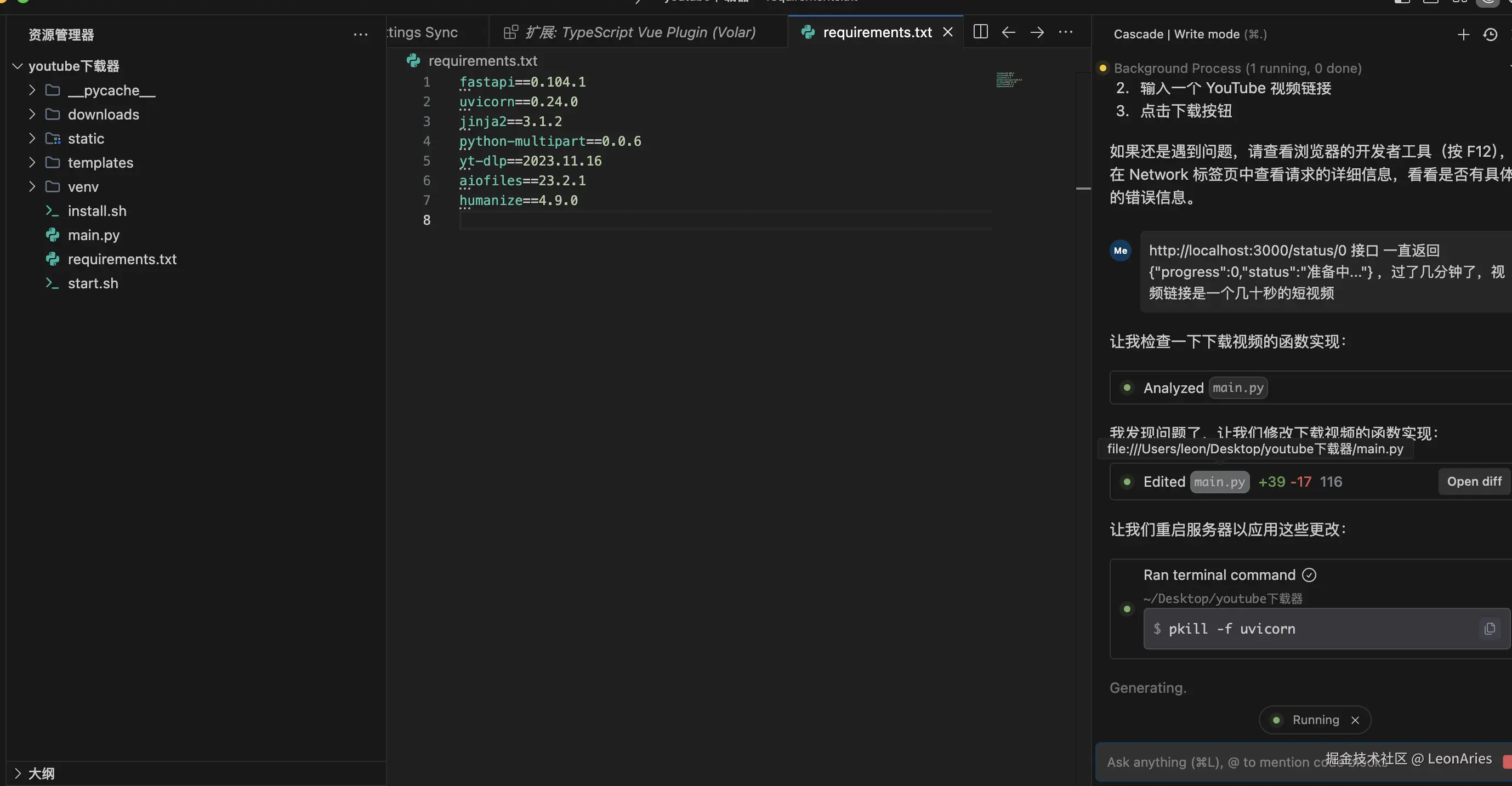Click the Open diff button

(x=1474, y=482)
